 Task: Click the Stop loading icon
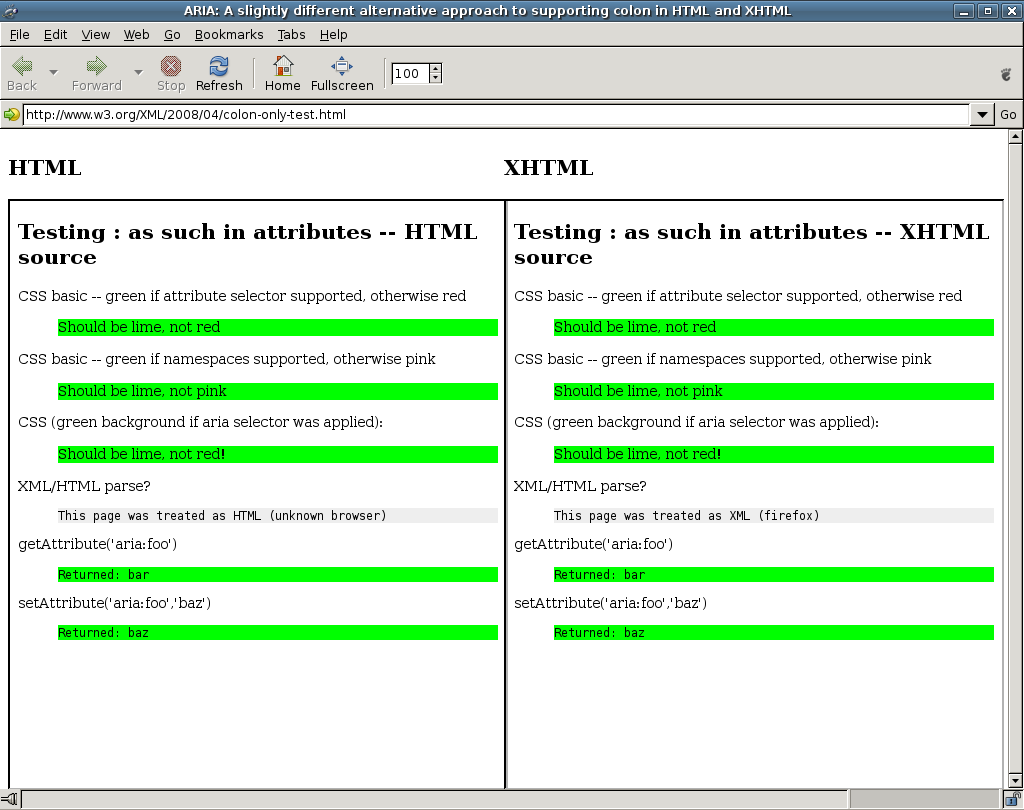tap(170, 66)
